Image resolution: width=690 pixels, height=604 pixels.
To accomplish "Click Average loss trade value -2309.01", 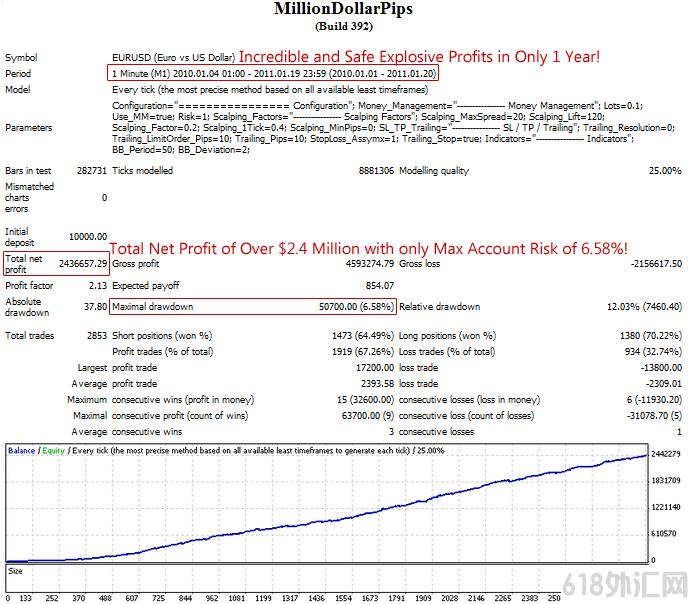I will (x=664, y=384).
